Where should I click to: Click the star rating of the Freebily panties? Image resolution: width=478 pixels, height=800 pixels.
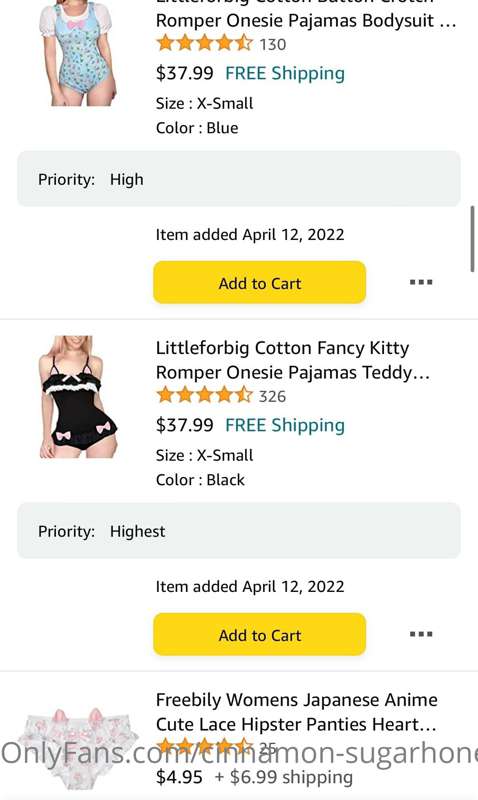click(x=205, y=747)
